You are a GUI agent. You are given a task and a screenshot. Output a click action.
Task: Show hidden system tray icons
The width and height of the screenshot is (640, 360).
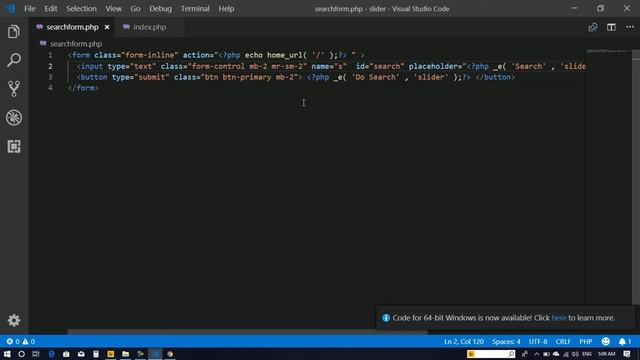536,354
